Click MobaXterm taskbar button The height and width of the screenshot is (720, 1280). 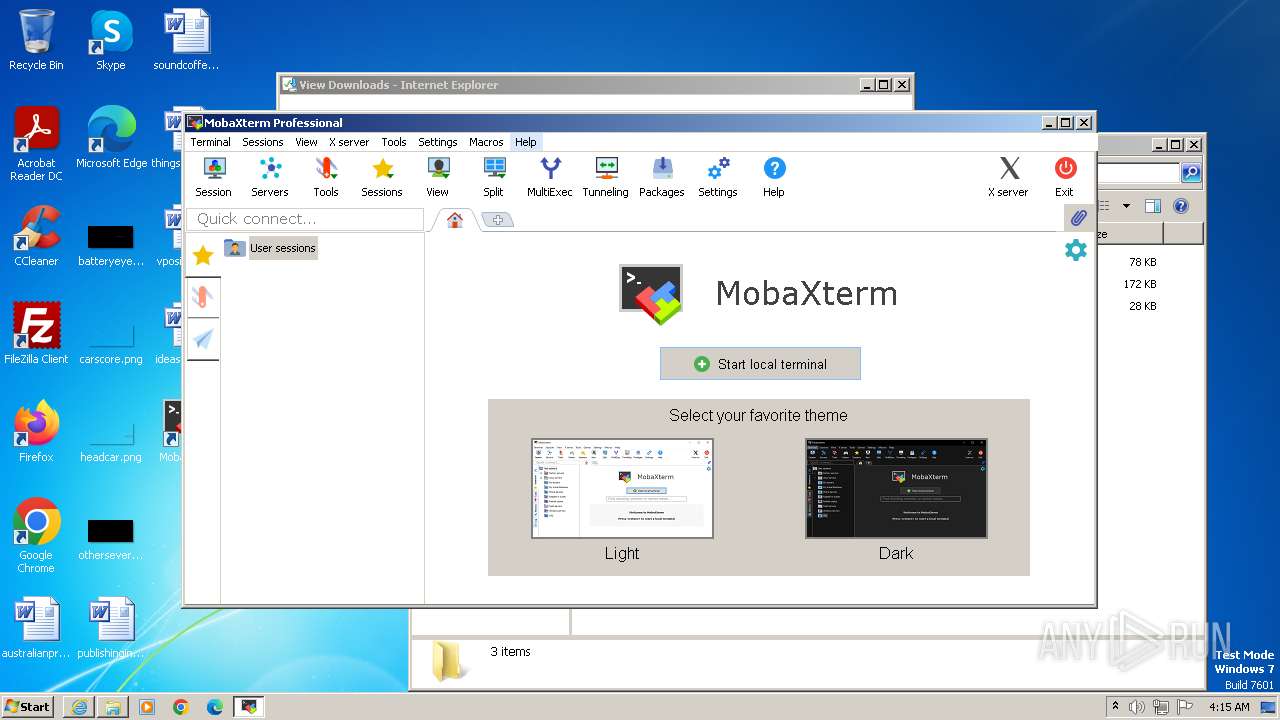249,707
